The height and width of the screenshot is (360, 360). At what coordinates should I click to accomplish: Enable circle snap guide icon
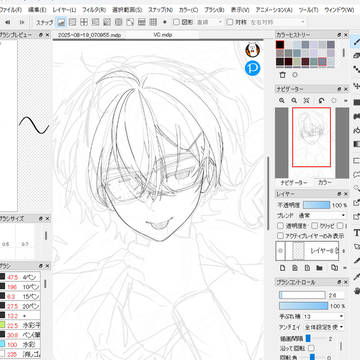point(118,22)
